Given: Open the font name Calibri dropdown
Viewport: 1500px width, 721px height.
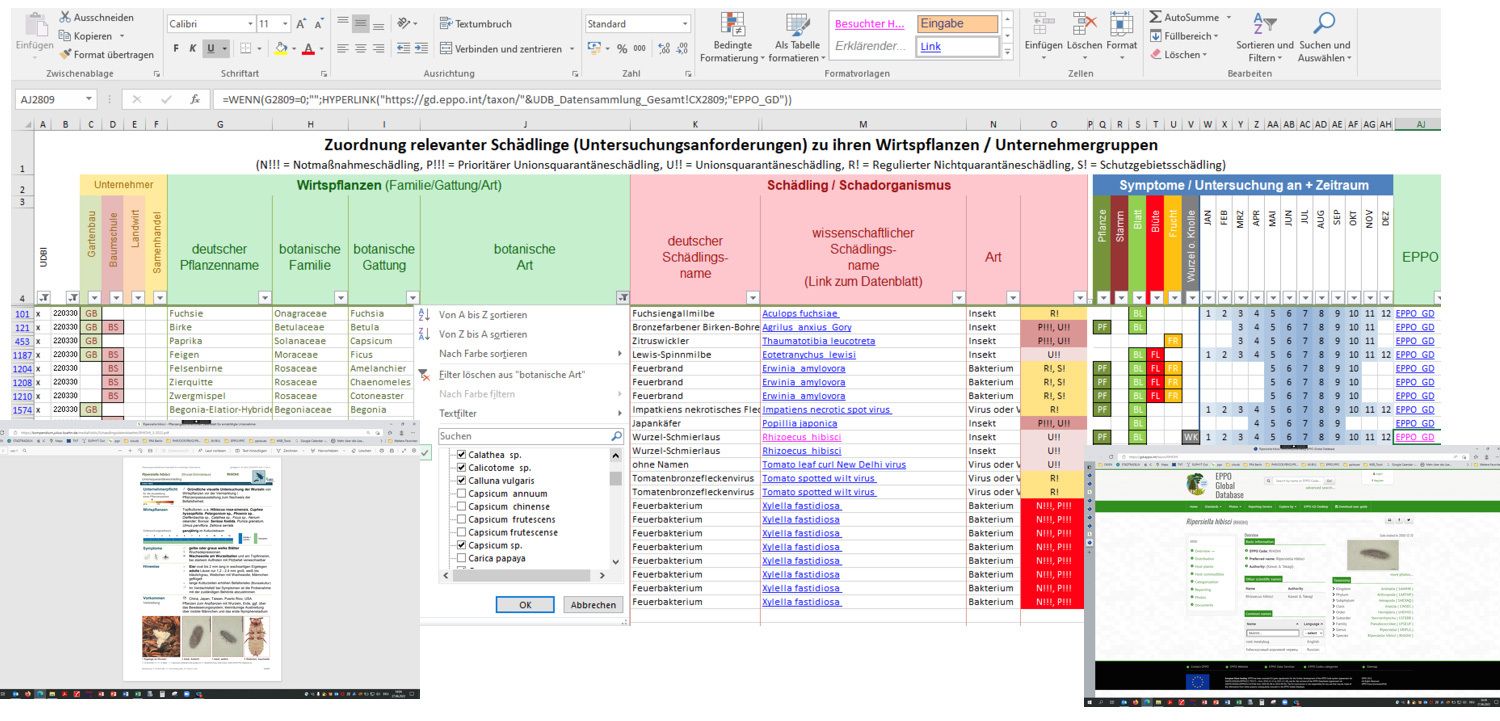Looking at the screenshot, I should pos(250,23).
